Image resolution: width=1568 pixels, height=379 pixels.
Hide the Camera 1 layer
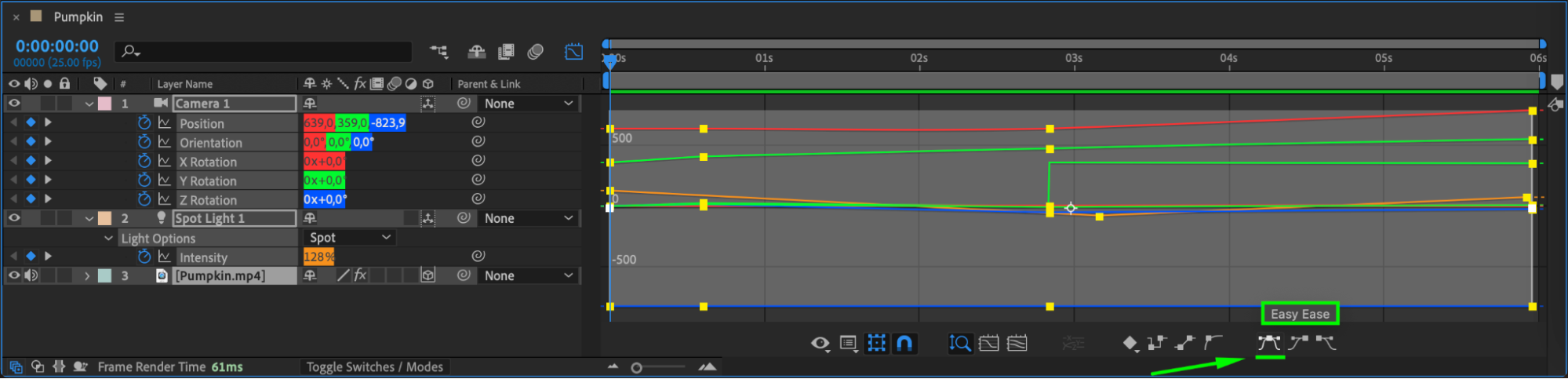[14, 103]
